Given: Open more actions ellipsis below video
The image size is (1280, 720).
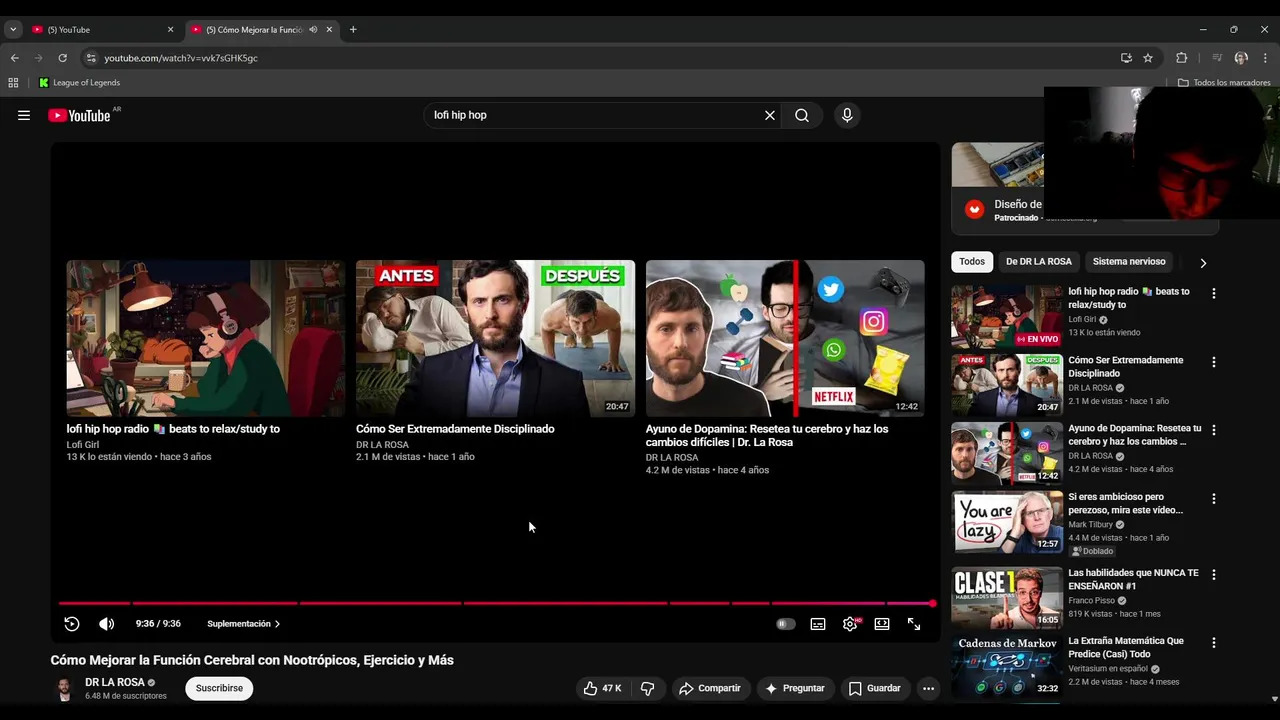Looking at the screenshot, I should click(928, 688).
